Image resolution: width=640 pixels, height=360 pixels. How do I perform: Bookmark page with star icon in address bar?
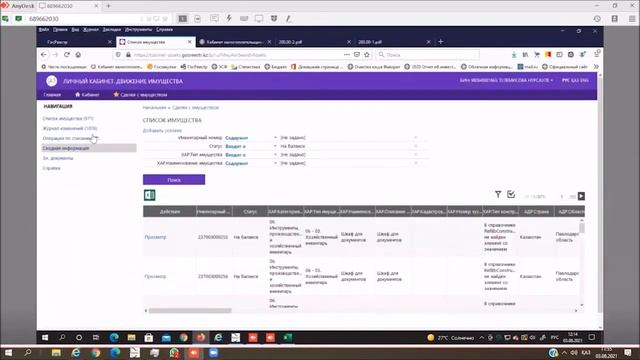tap(367, 55)
